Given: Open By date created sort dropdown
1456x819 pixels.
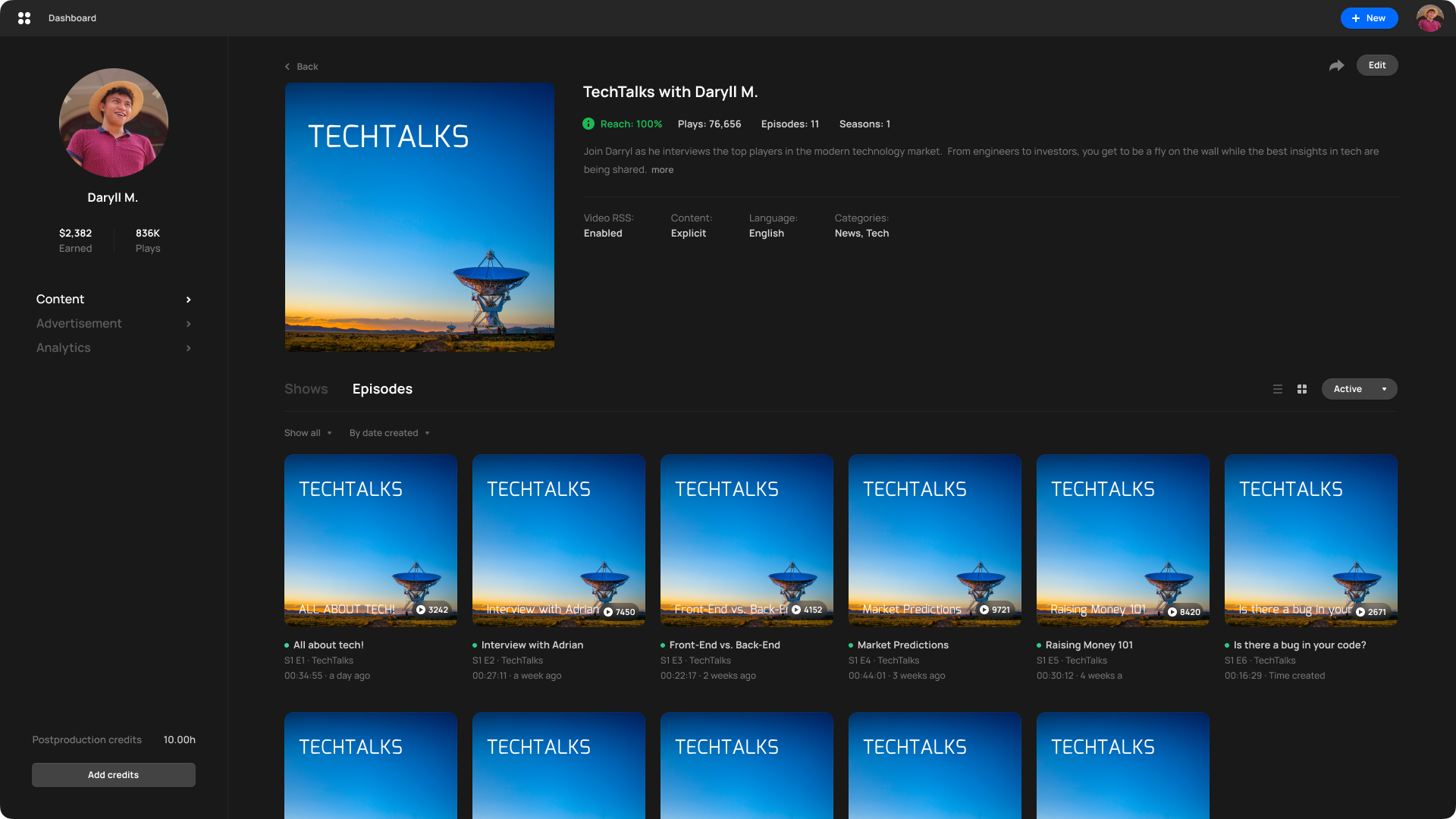Looking at the screenshot, I should coord(389,433).
